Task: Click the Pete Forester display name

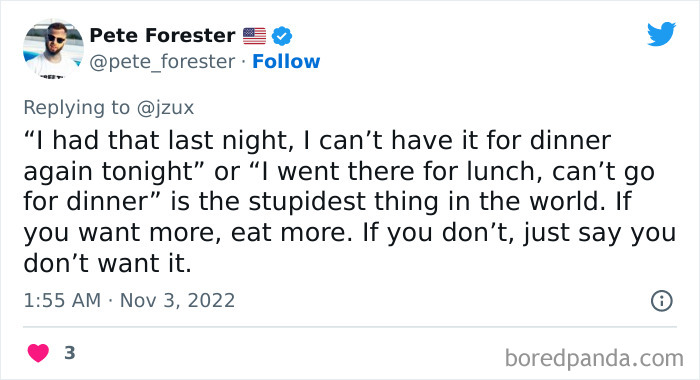Action: [162, 35]
